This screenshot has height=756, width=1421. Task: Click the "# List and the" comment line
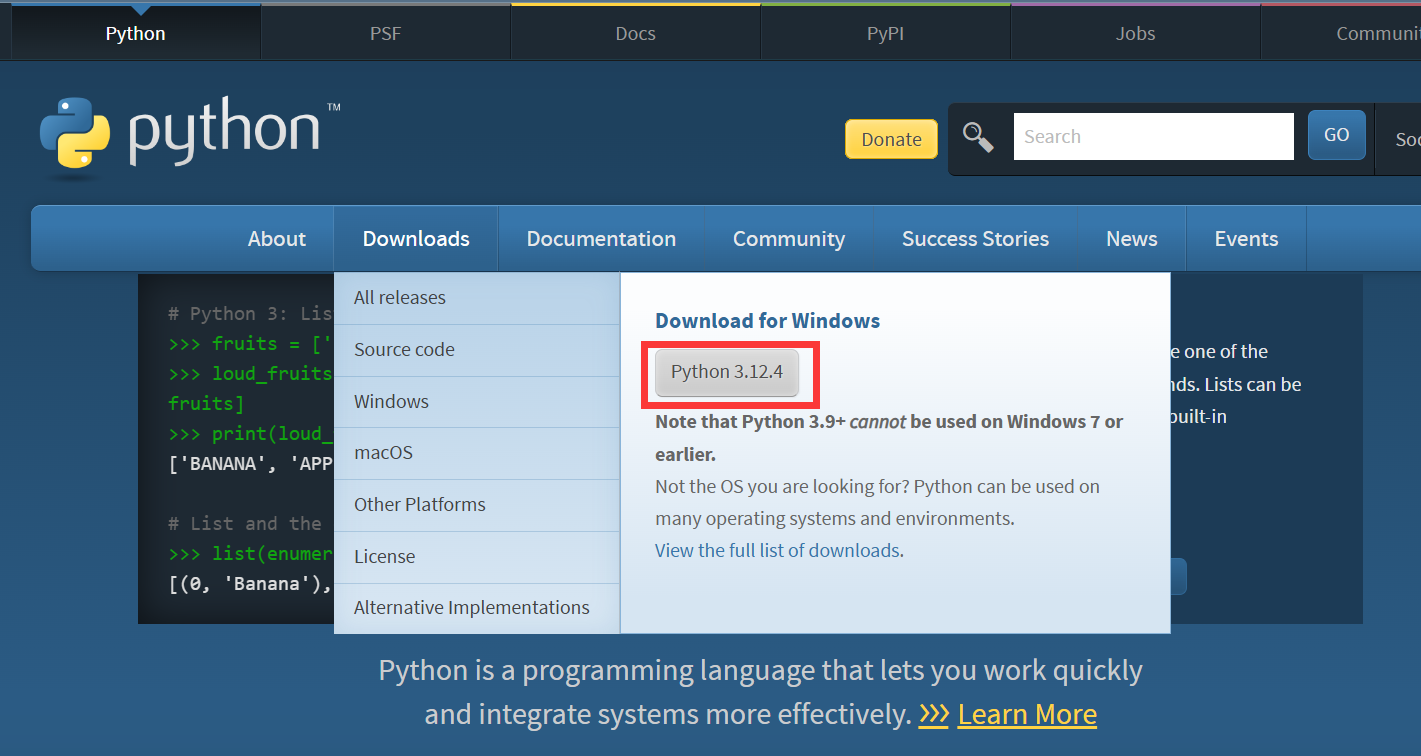click(x=245, y=523)
